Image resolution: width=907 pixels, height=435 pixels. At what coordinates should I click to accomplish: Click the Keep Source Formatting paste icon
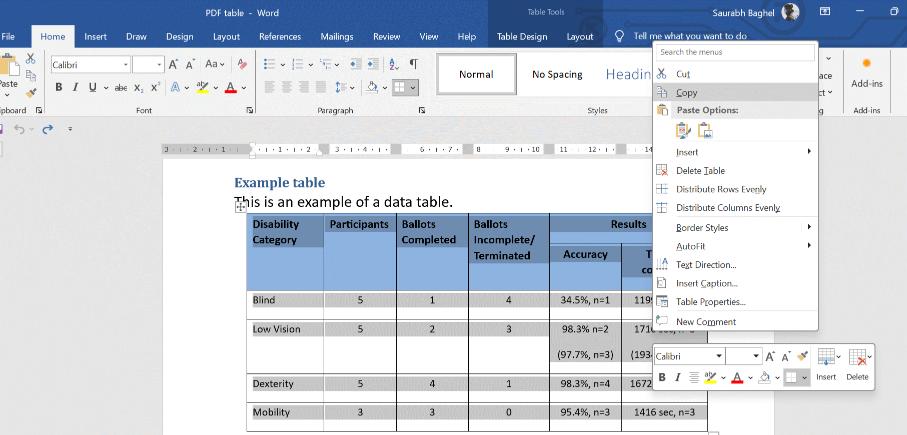684,130
